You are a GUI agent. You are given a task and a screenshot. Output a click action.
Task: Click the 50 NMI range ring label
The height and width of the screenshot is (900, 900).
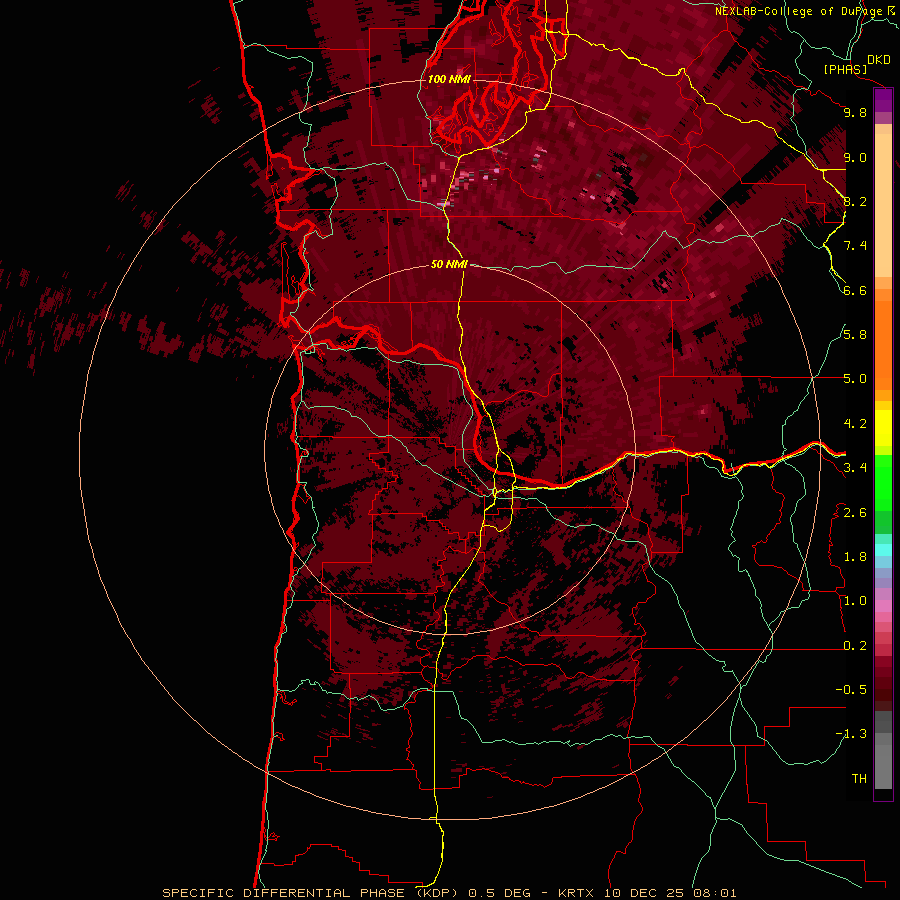(449, 264)
